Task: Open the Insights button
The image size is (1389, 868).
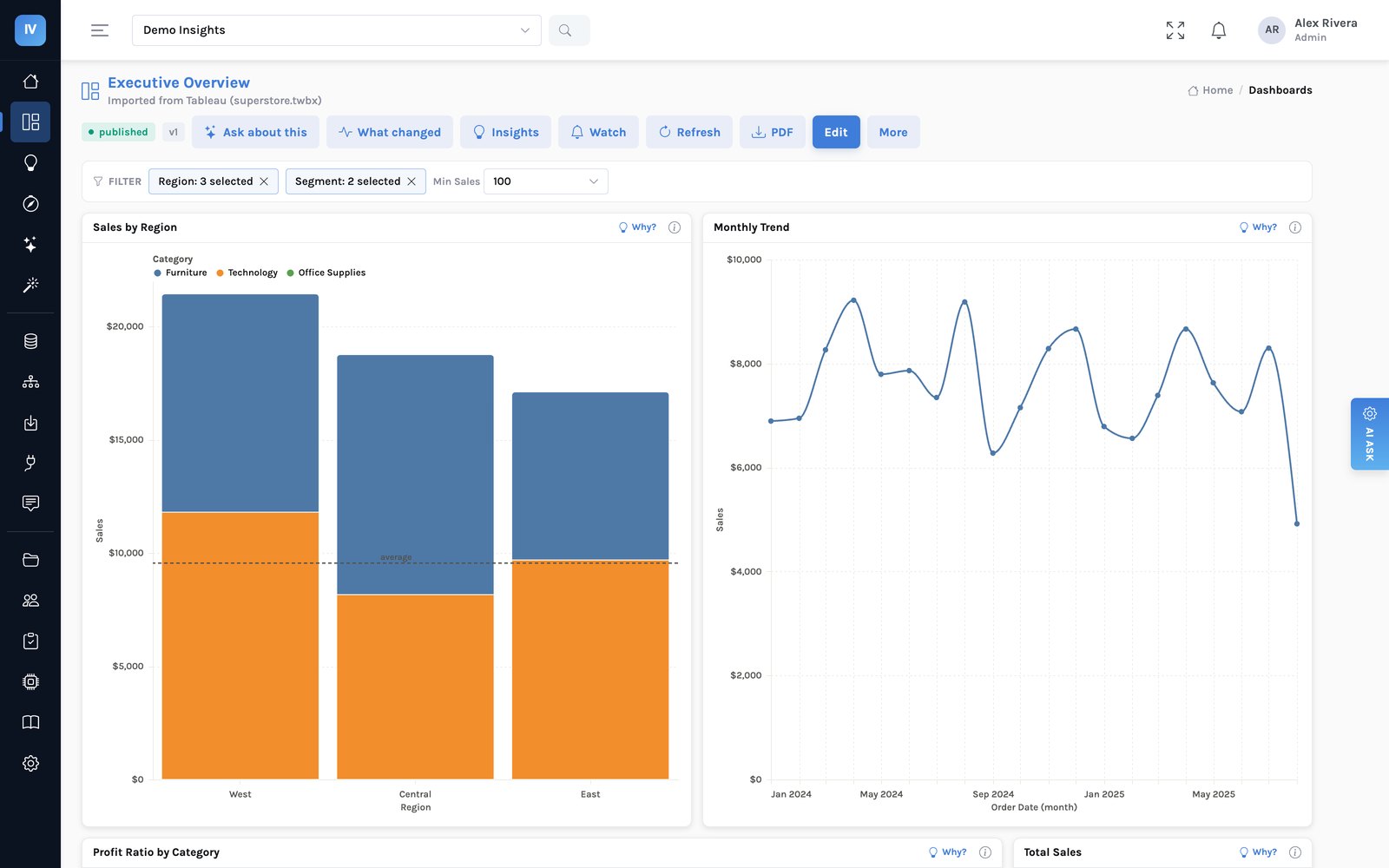Action: [x=505, y=132]
